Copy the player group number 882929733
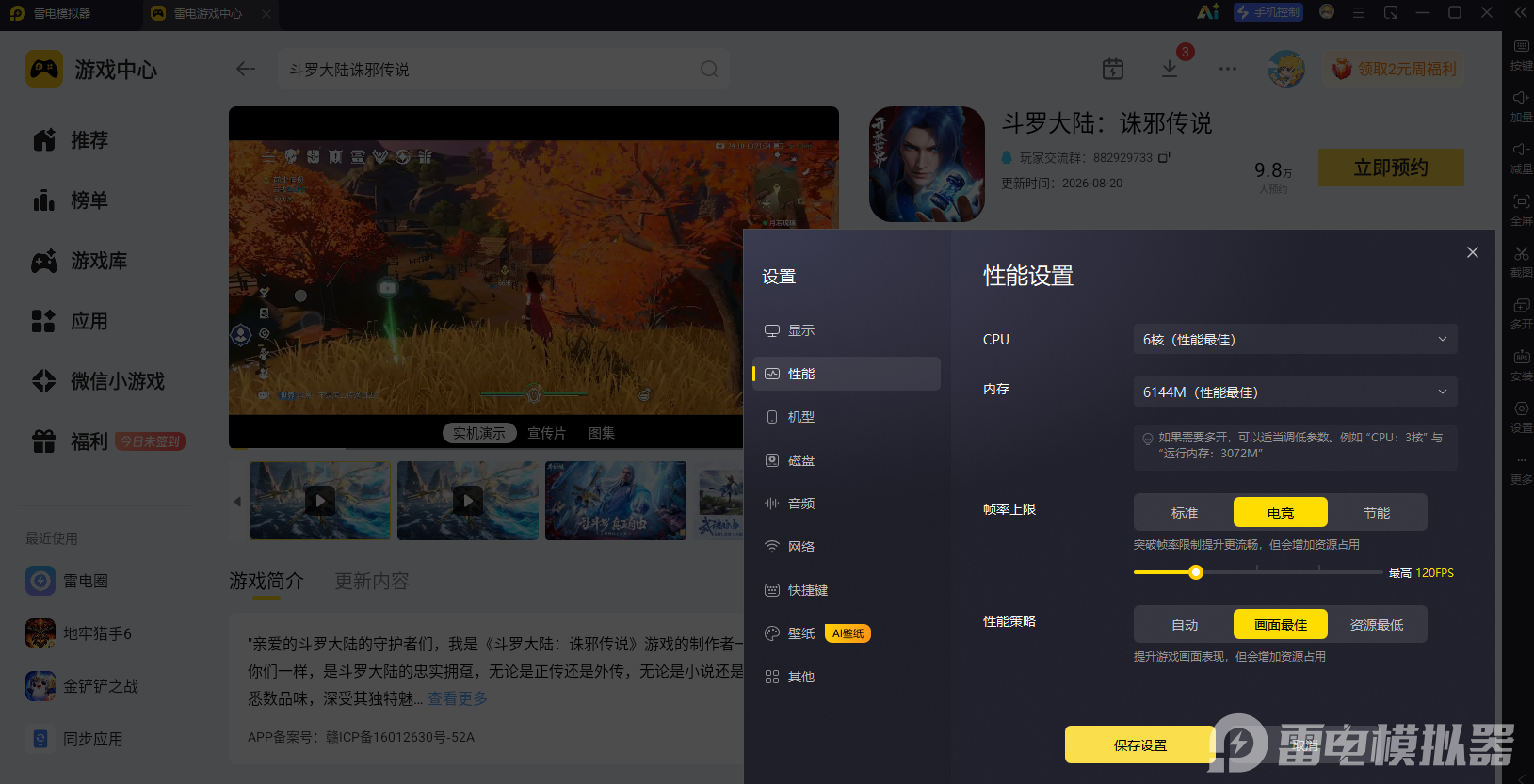The width and height of the screenshot is (1534, 784). pos(1164,157)
